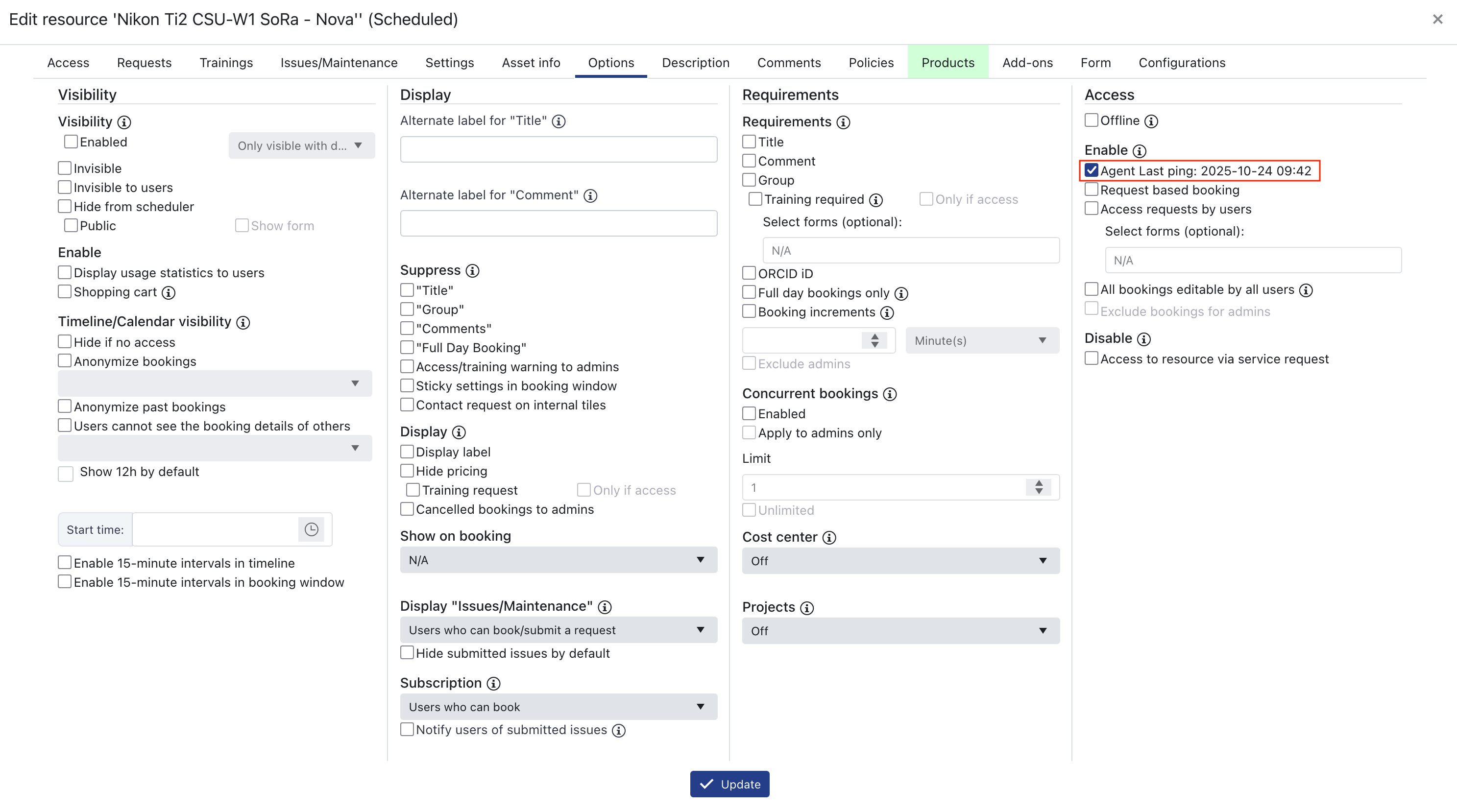Click info icon beside Concurrent bookings
This screenshot has width=1457, height=812.
890,394
